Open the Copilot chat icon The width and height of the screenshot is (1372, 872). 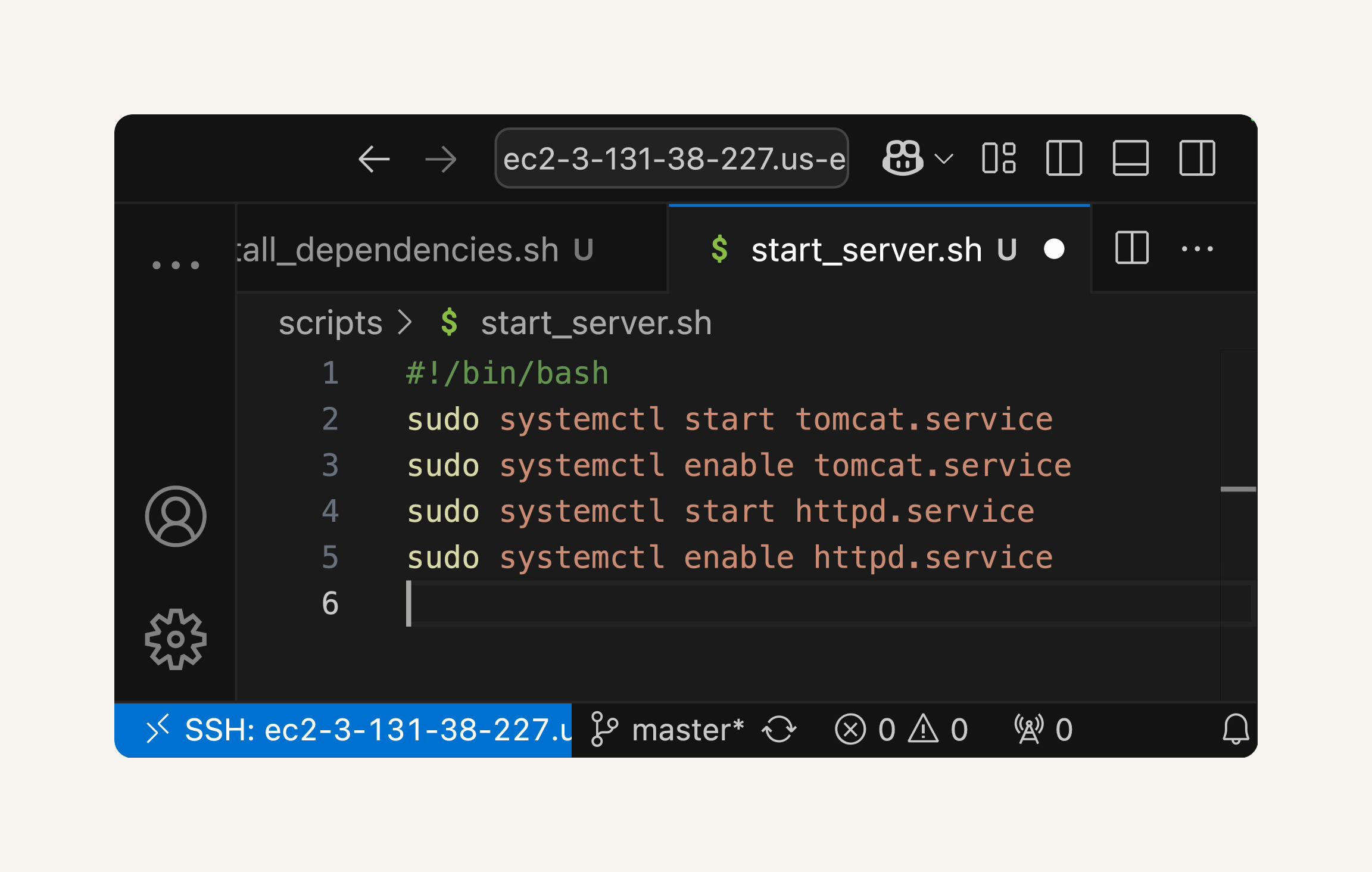click(x=902, y=158)
